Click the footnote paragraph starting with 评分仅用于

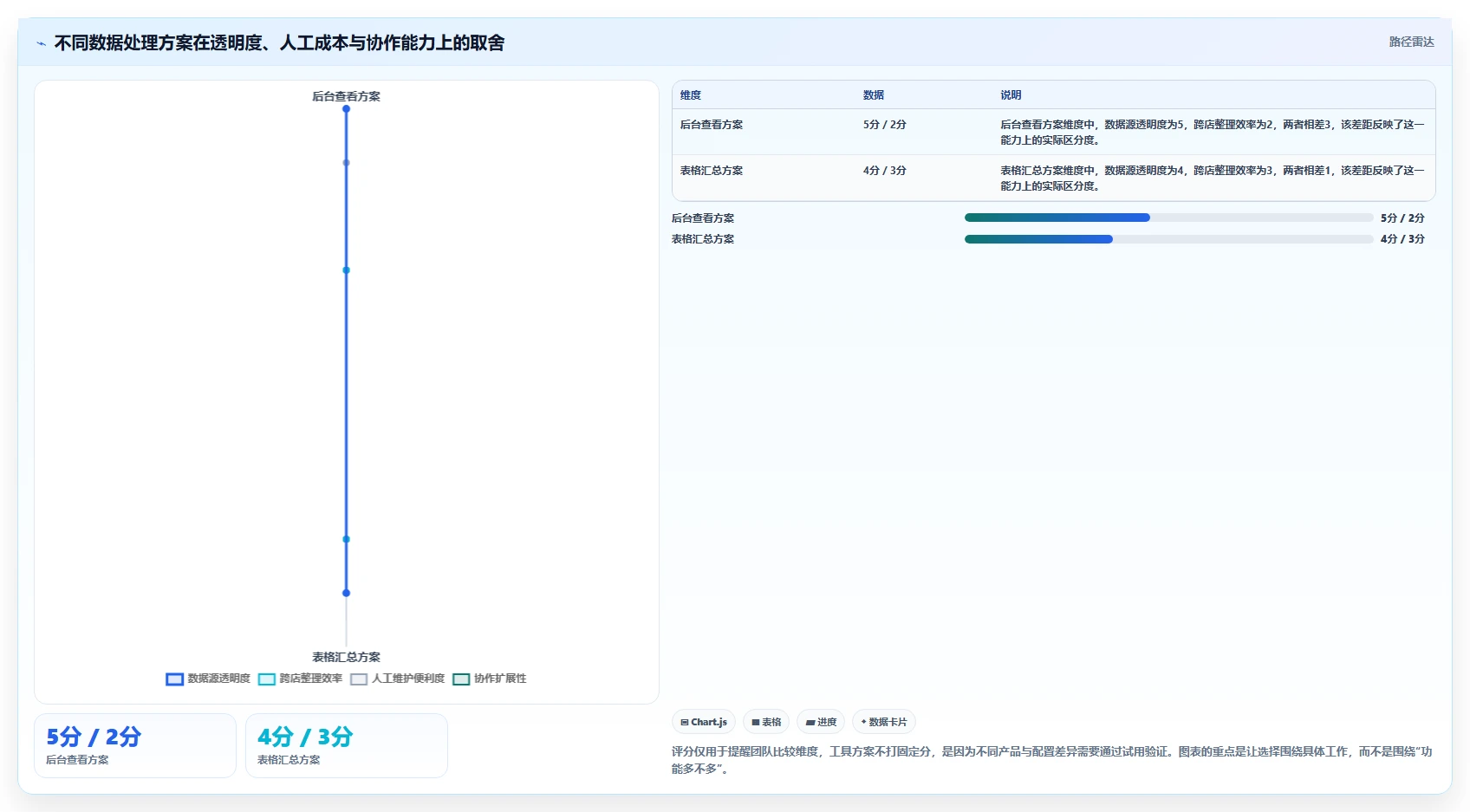[x=1052, y=760]
